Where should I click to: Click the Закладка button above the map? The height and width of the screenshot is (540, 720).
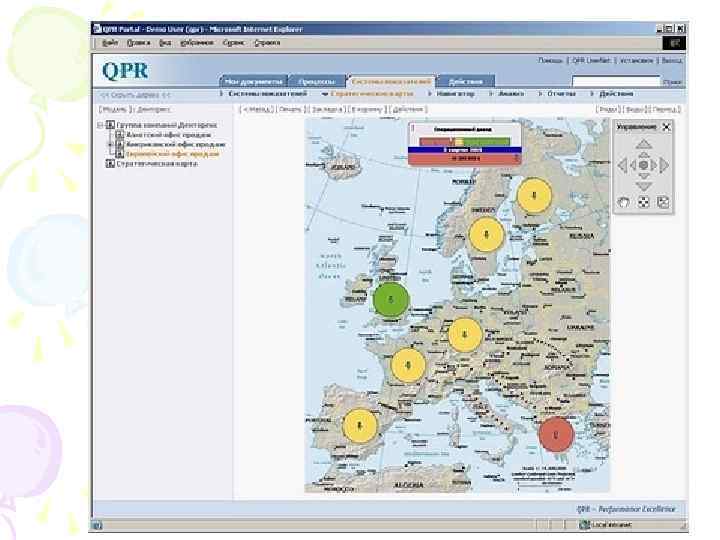coord(326,109)
